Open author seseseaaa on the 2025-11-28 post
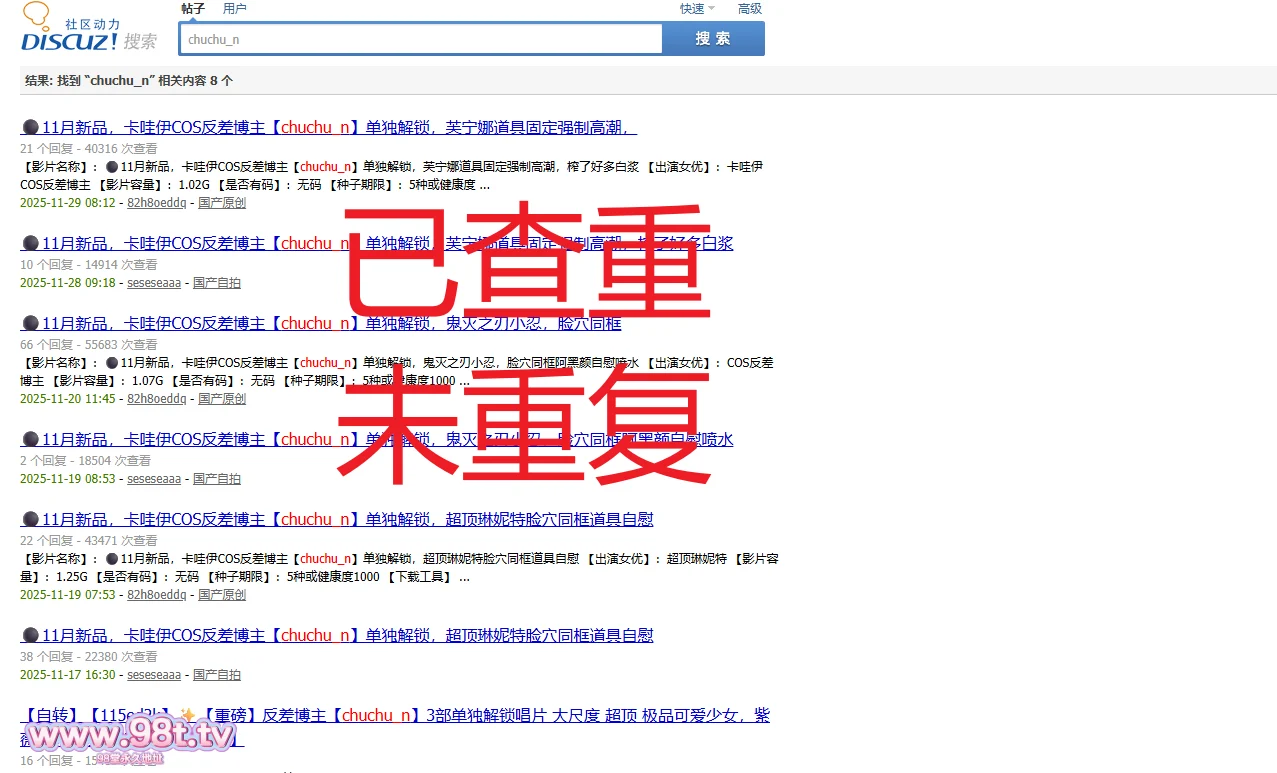Image resolution: width=1277 pixels, height=773 pixels. (154, 283)
